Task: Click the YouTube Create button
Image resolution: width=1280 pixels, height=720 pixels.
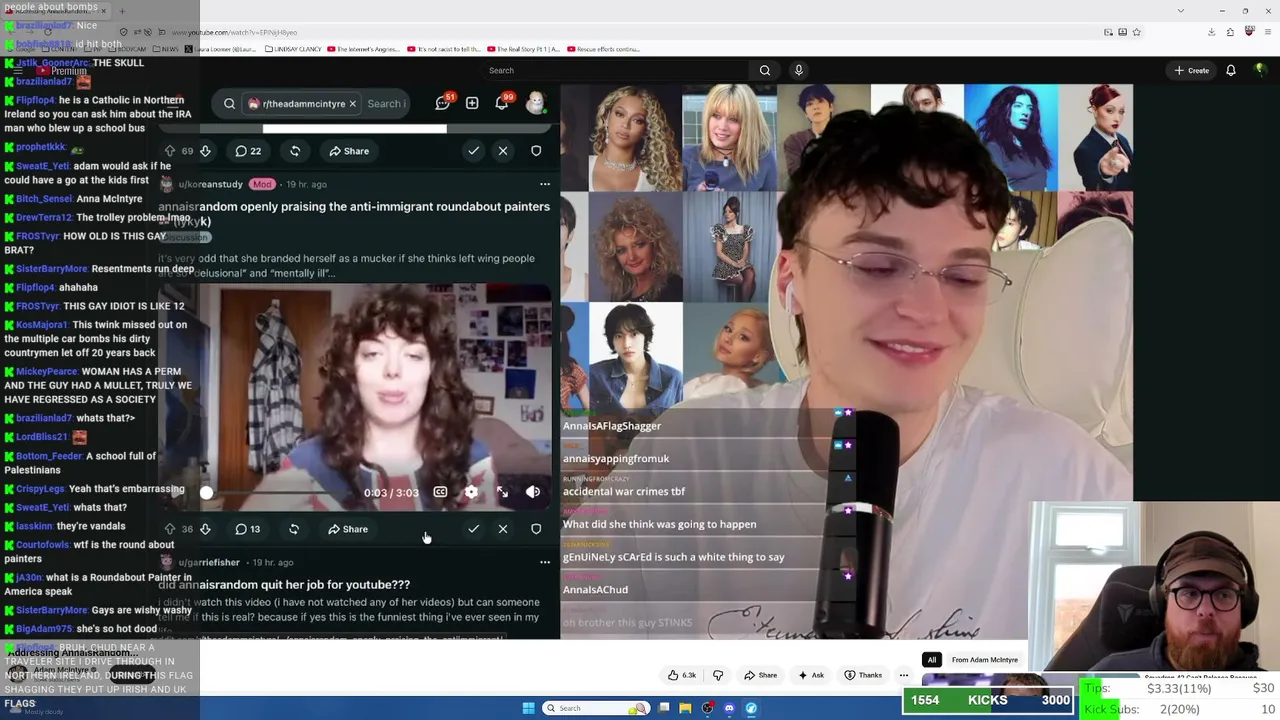Action: [1192, 70]
